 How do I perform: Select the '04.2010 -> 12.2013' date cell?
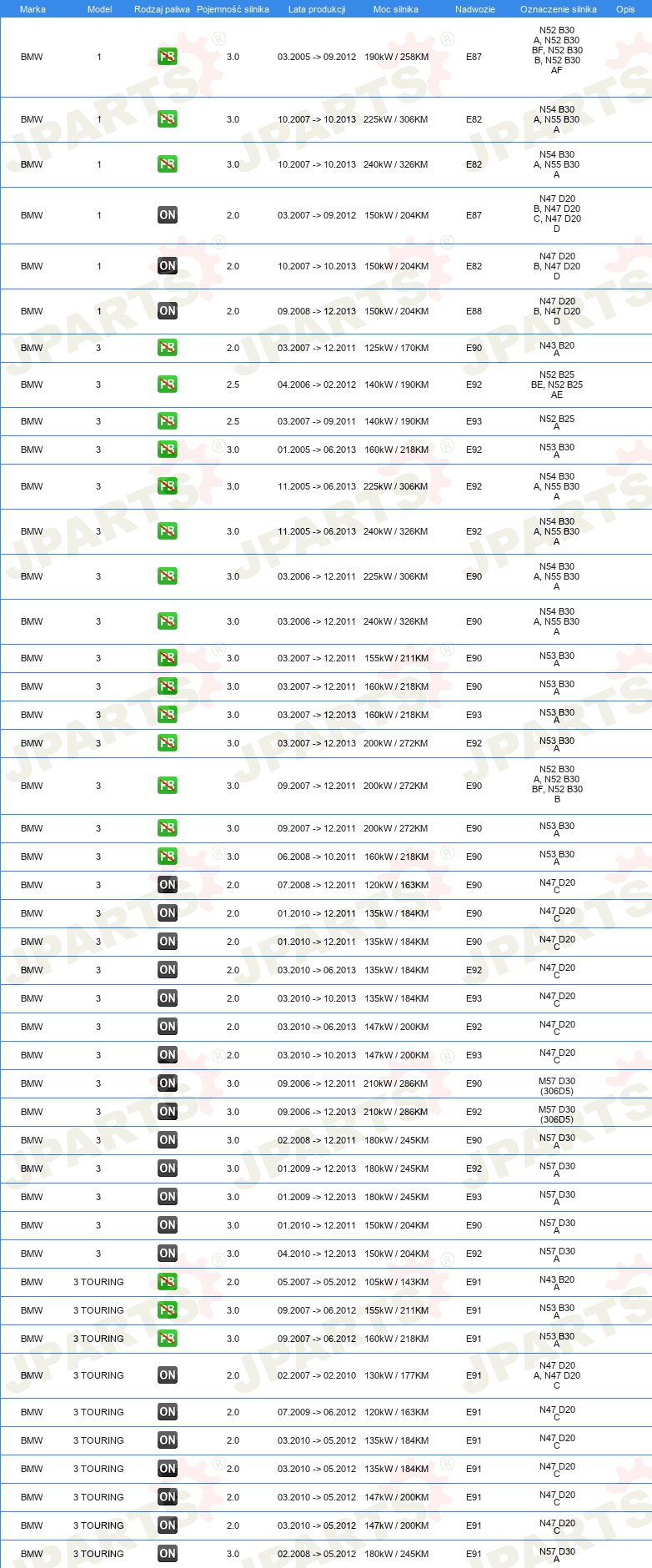click(317, 1254)
